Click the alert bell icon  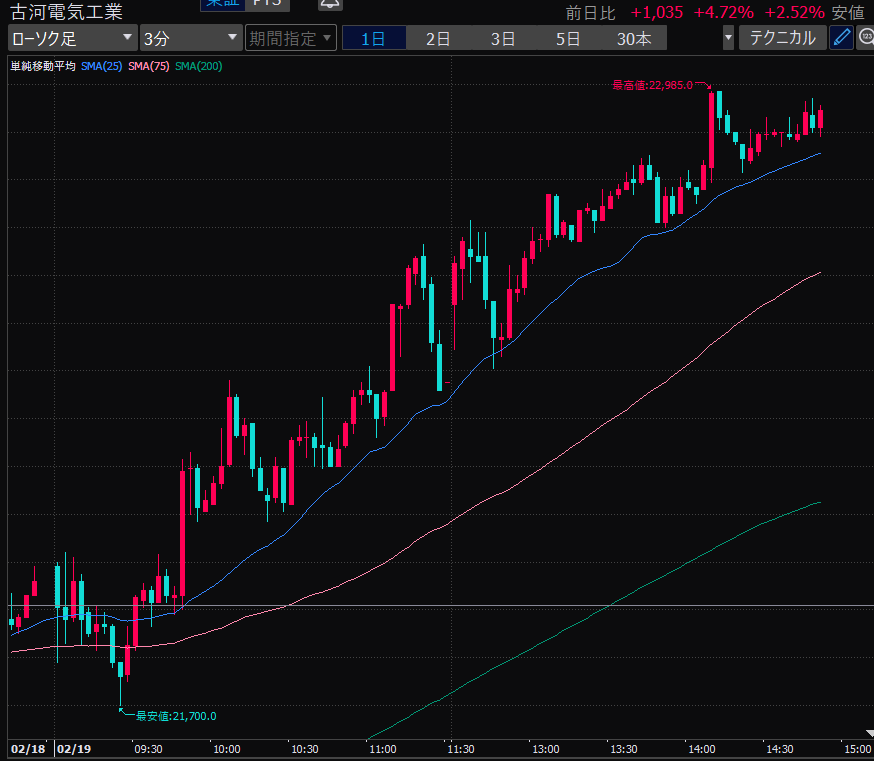coord(330,4)
